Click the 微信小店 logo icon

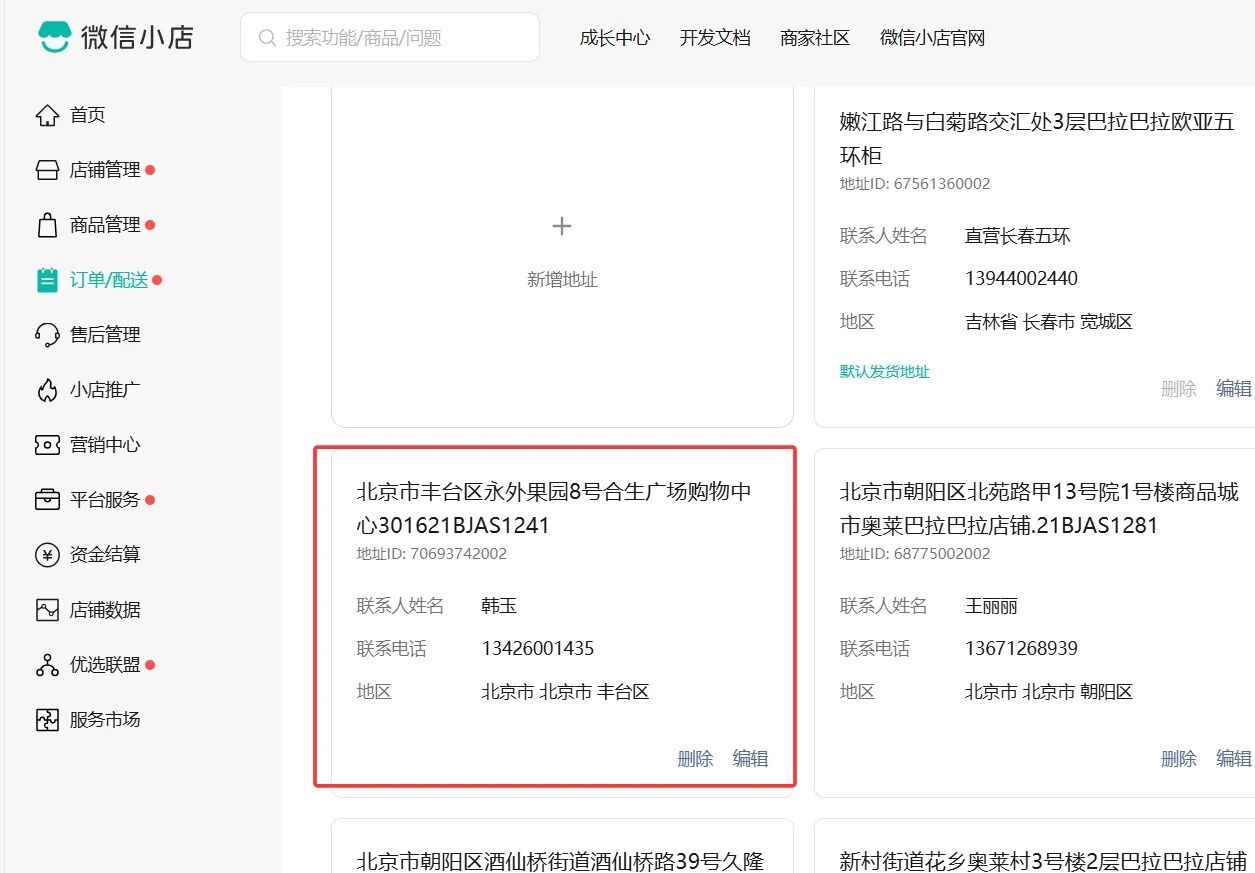(55, 37)
